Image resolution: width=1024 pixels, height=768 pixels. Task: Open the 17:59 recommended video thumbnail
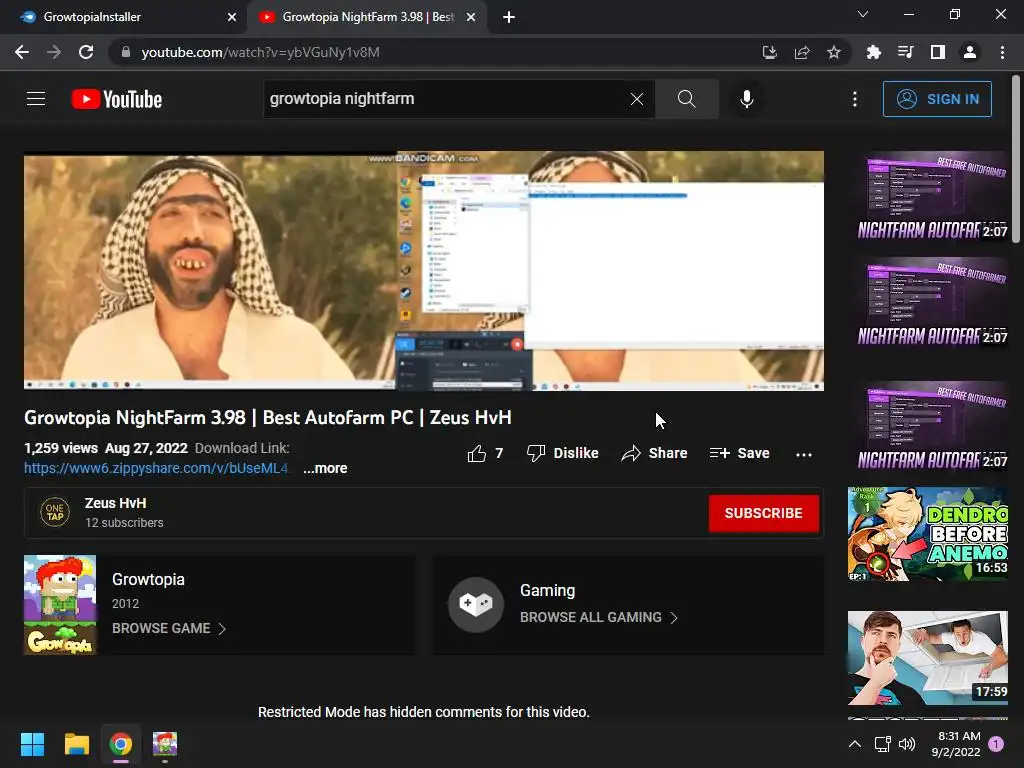[x=927, y=658]
